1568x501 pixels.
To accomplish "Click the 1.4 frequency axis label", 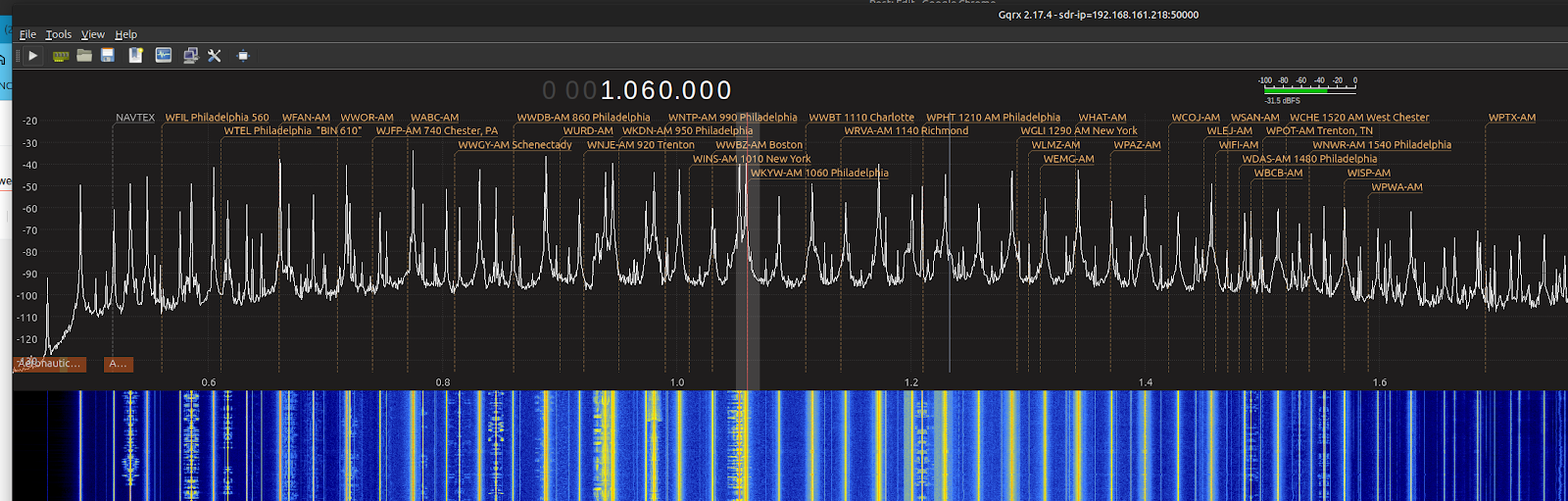I will (x=1146, y=382).
